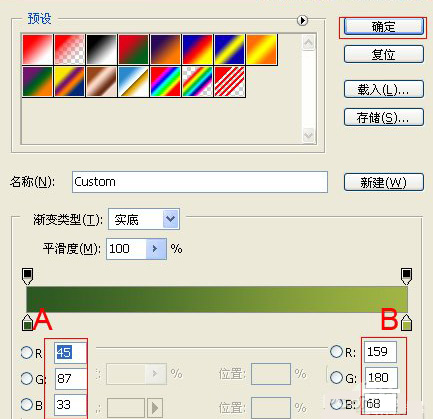The width and height of the screenshot is (433, 419).
Task: Select the dark green color stop A
Action: coord(27,323)
